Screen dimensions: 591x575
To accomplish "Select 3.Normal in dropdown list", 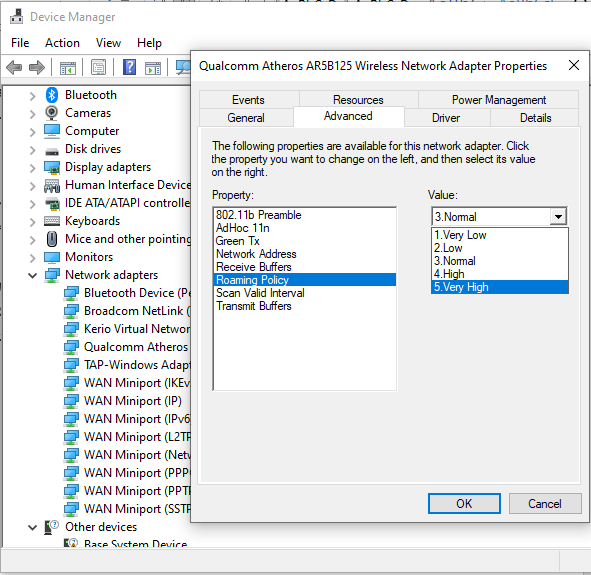I will [500, 261].
